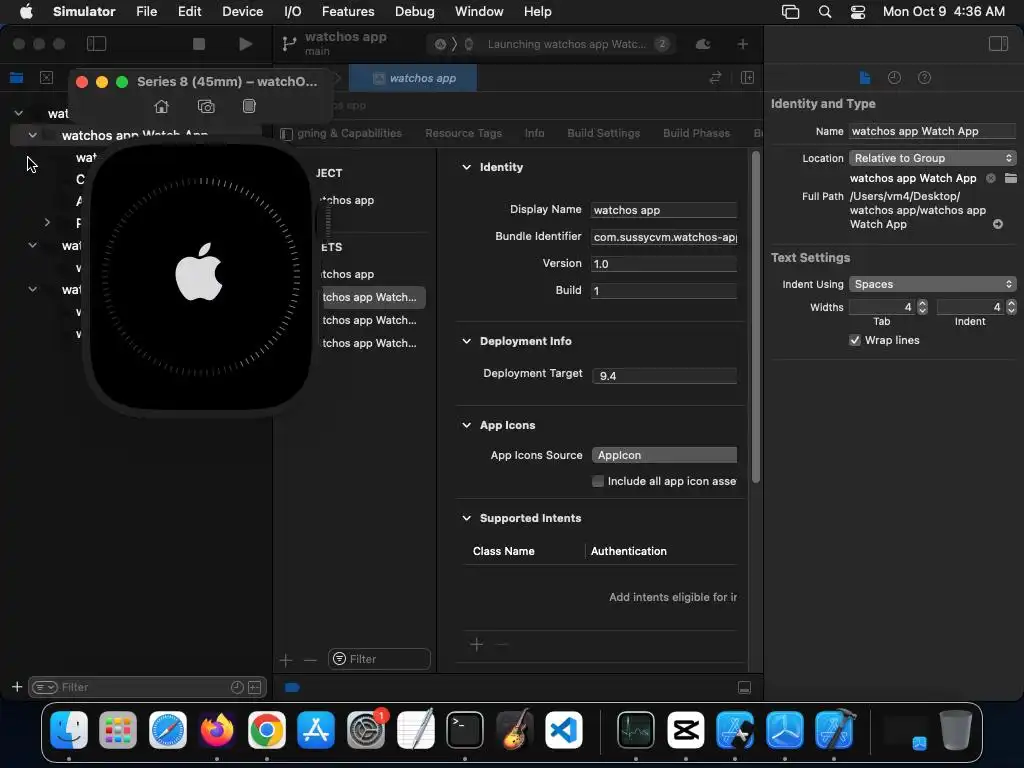Screen dimensions: 1024x768
Task: Enable Include all app icon assets checkbox
Action: pos(598,481)
